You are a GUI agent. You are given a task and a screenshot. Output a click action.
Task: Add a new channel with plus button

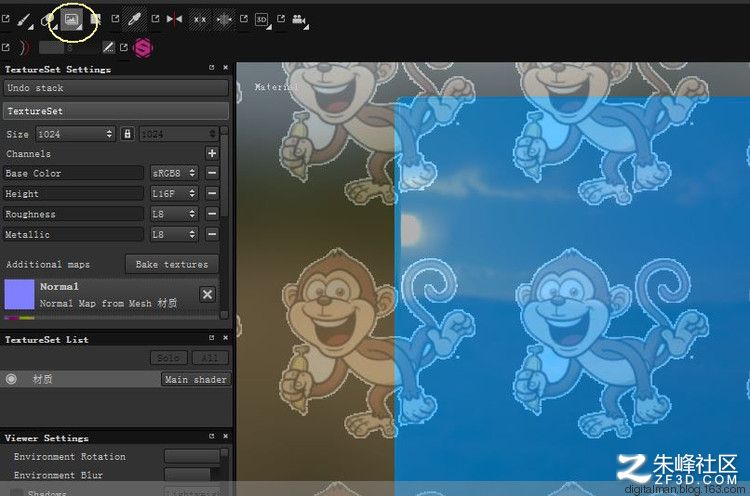tap(212, 153)
